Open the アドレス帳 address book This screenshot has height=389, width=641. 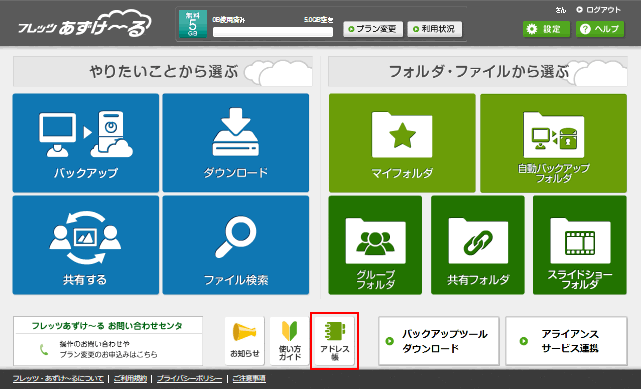(335, 341)
